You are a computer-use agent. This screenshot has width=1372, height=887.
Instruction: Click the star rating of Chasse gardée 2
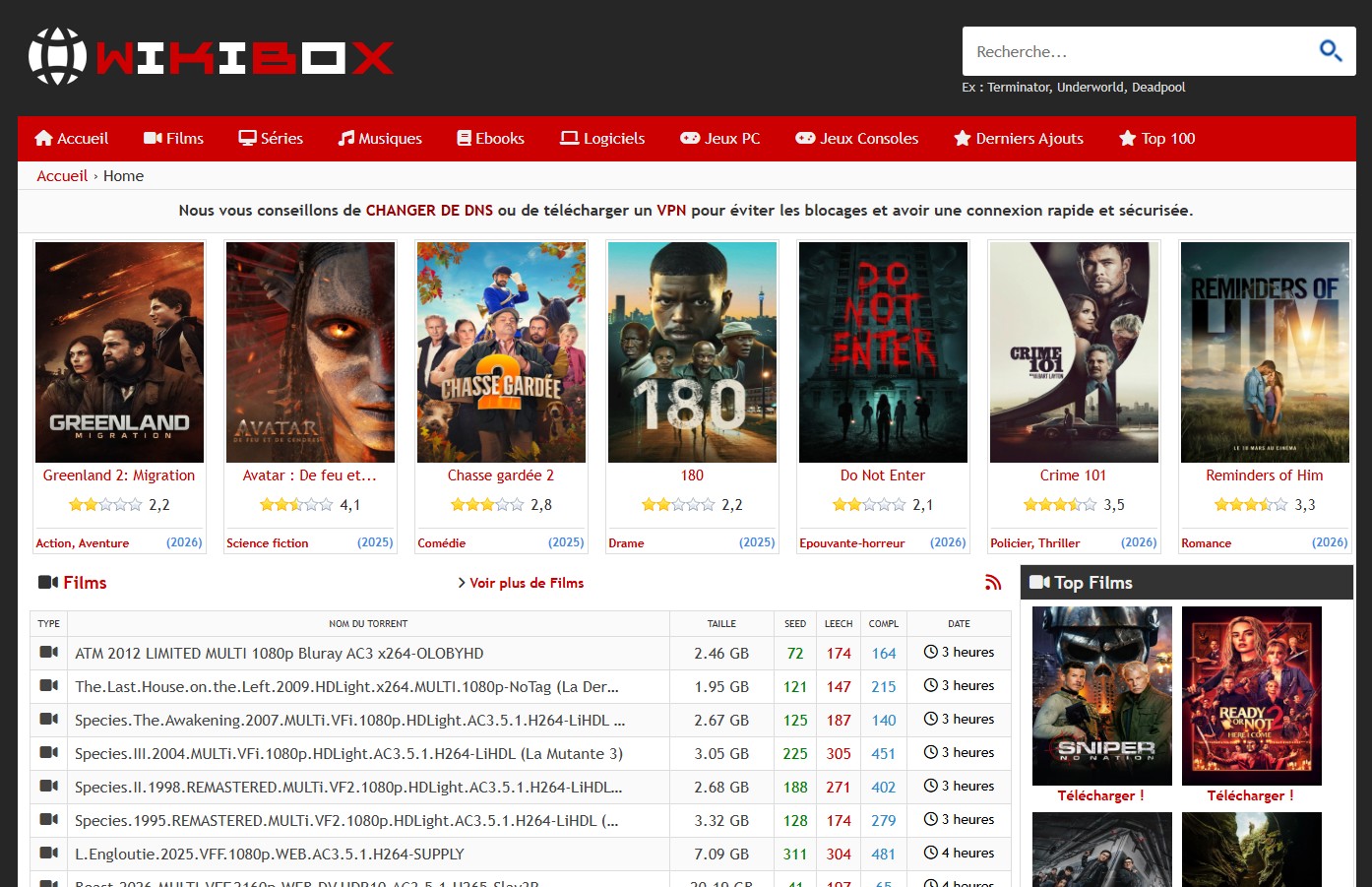pos(487,505)
